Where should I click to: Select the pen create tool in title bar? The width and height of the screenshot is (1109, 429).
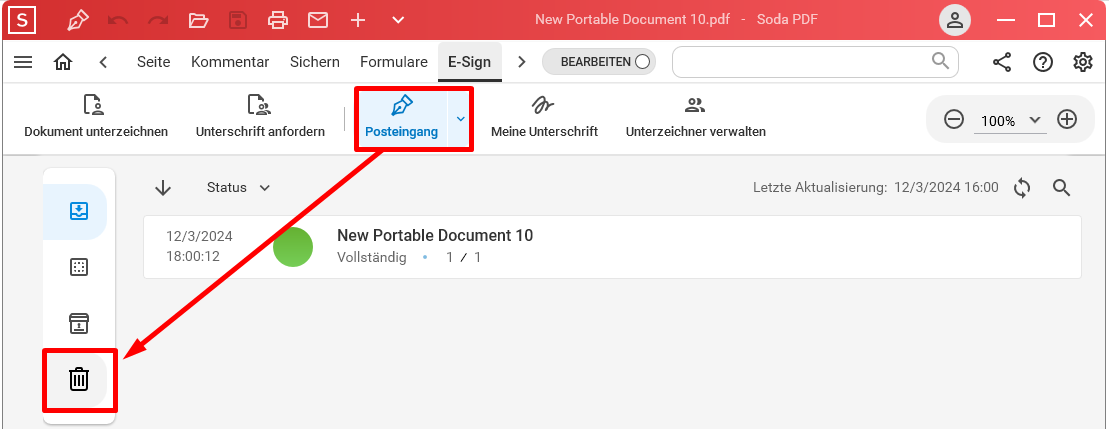76,20
